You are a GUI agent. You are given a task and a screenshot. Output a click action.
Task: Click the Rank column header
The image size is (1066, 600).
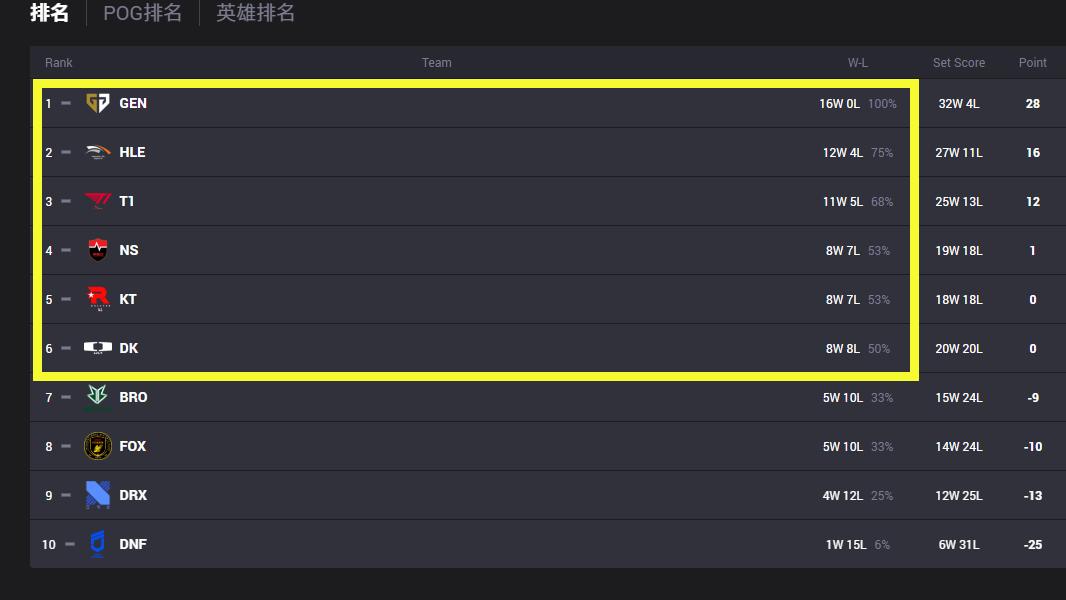click(58, 63)
